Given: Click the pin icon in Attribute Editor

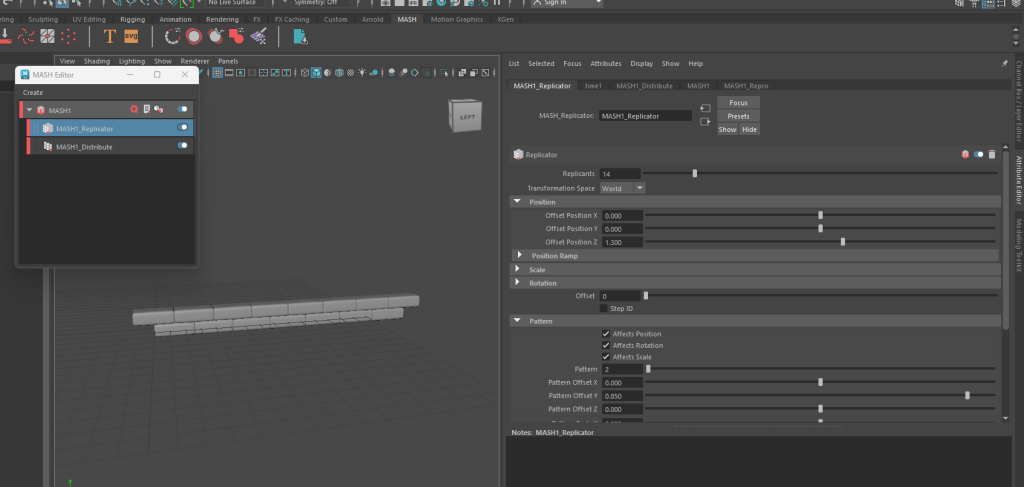Looking at the screenshot, I should (1004, 63).
